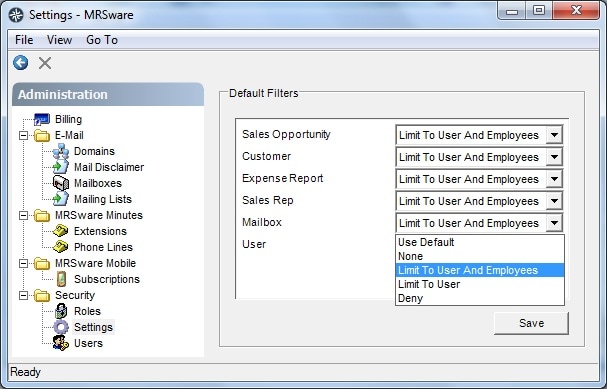
Task: Click the Roles padlock icon
Action: point(61,311)
